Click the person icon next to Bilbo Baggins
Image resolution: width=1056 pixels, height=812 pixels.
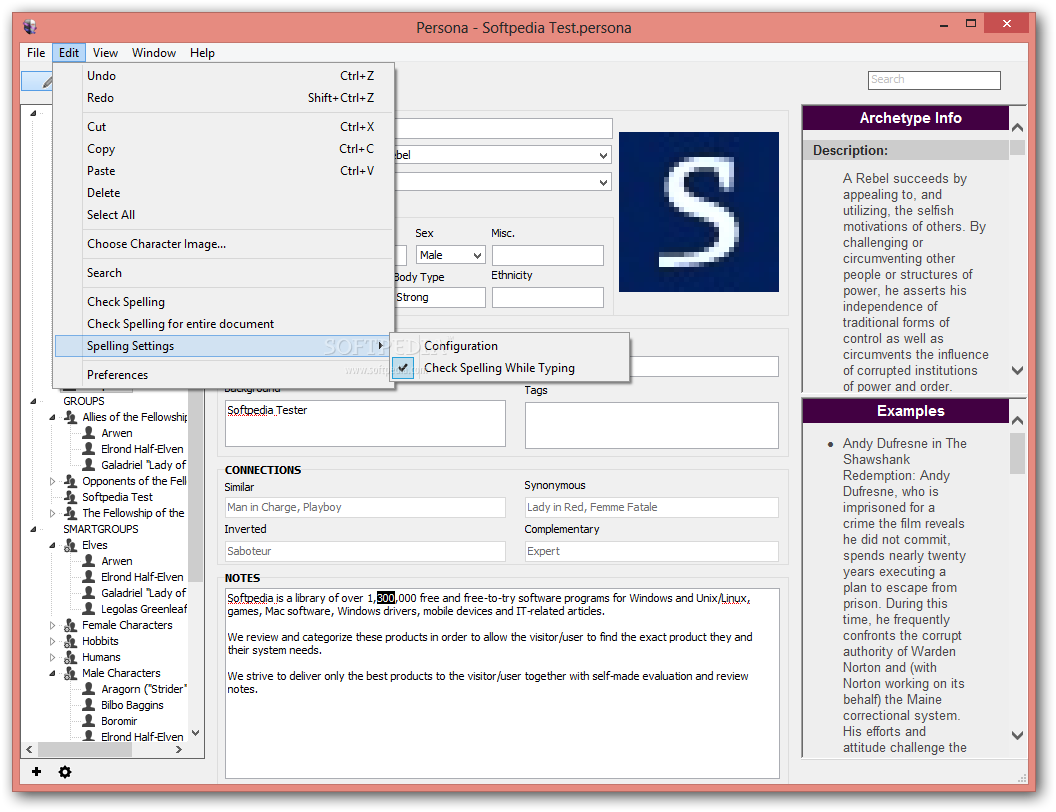(x=88, y=705)
